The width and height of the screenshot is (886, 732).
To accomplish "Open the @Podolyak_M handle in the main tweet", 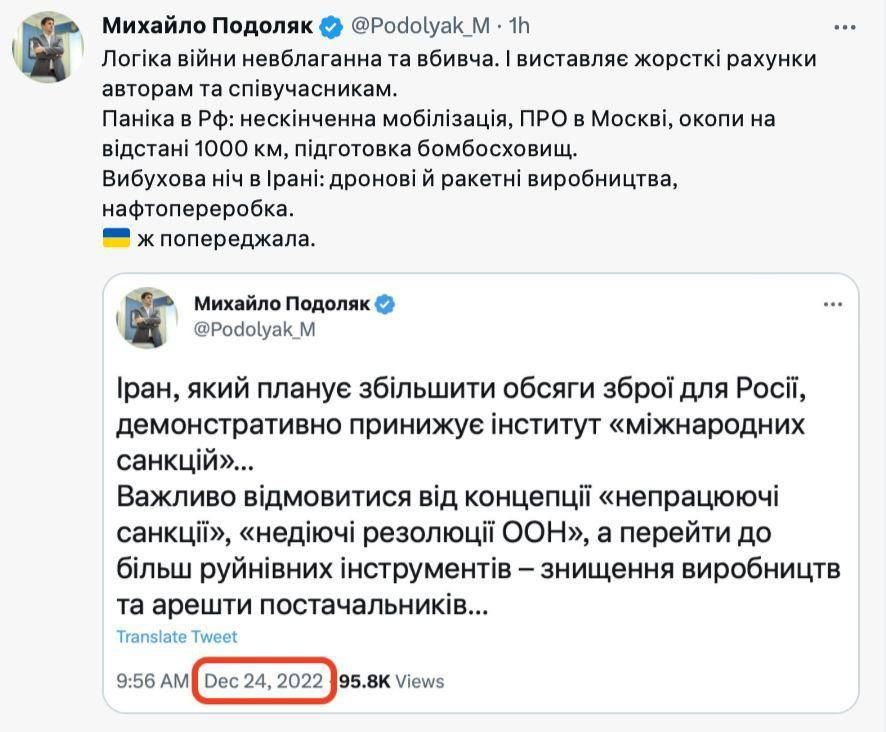I will 422,22.
